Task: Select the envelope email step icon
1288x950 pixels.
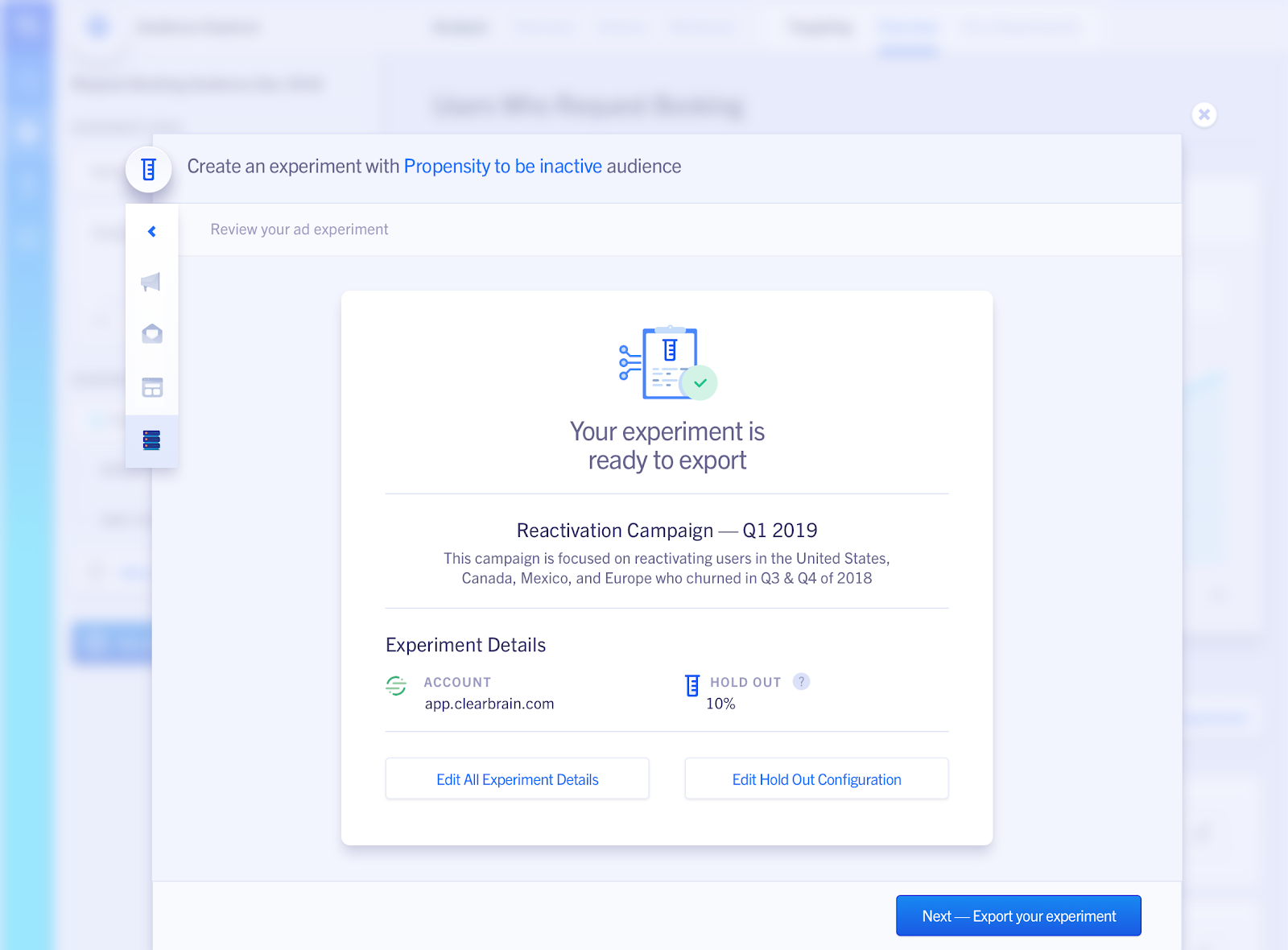Action: click(152, 334)
